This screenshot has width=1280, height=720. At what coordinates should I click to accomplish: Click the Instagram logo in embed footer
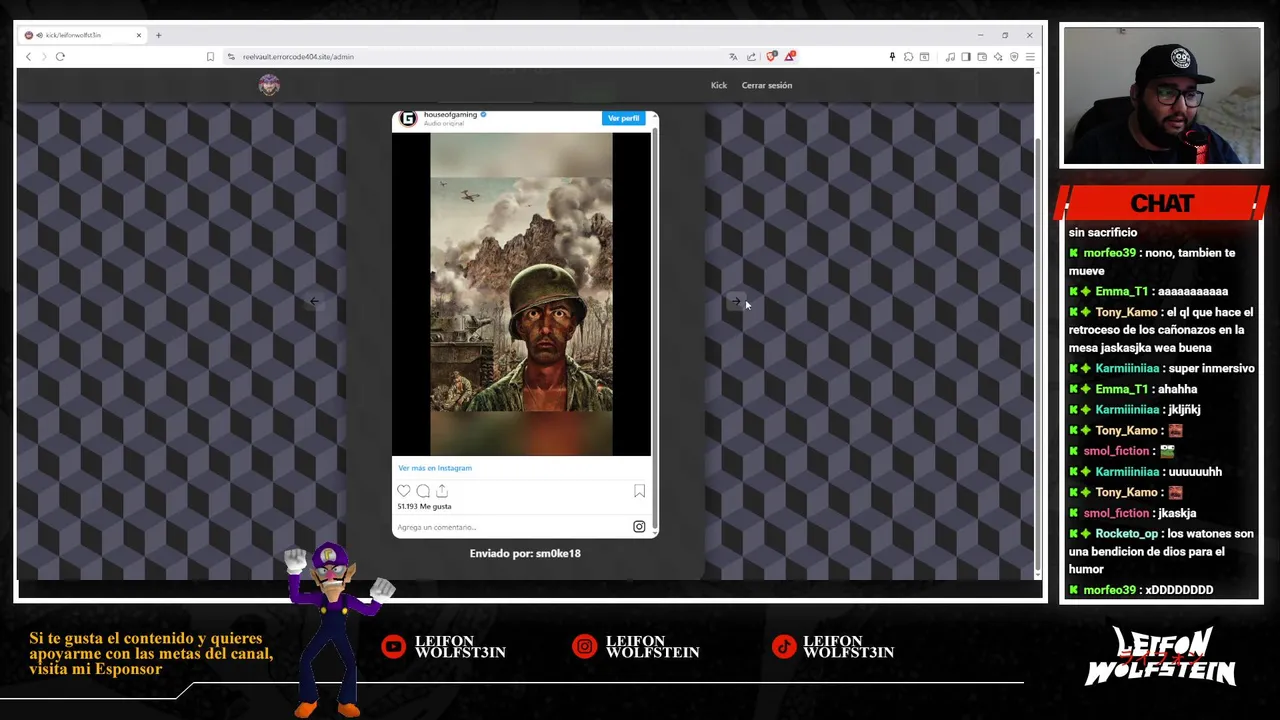coord(639,527)
